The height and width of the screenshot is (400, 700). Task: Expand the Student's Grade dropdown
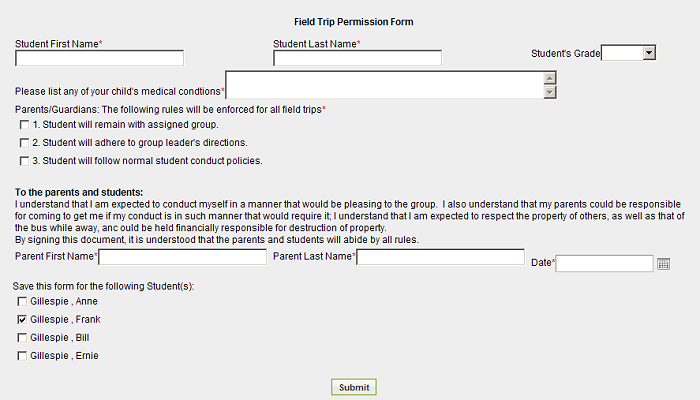coord(649,53)
